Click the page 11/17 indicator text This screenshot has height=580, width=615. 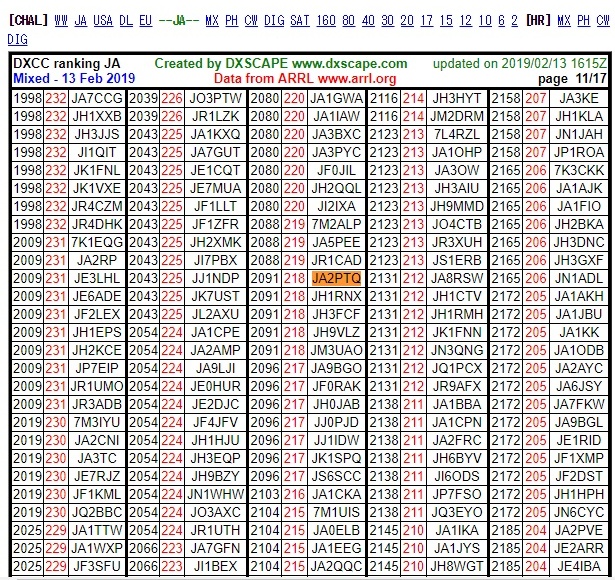click(x=572, y=78)
